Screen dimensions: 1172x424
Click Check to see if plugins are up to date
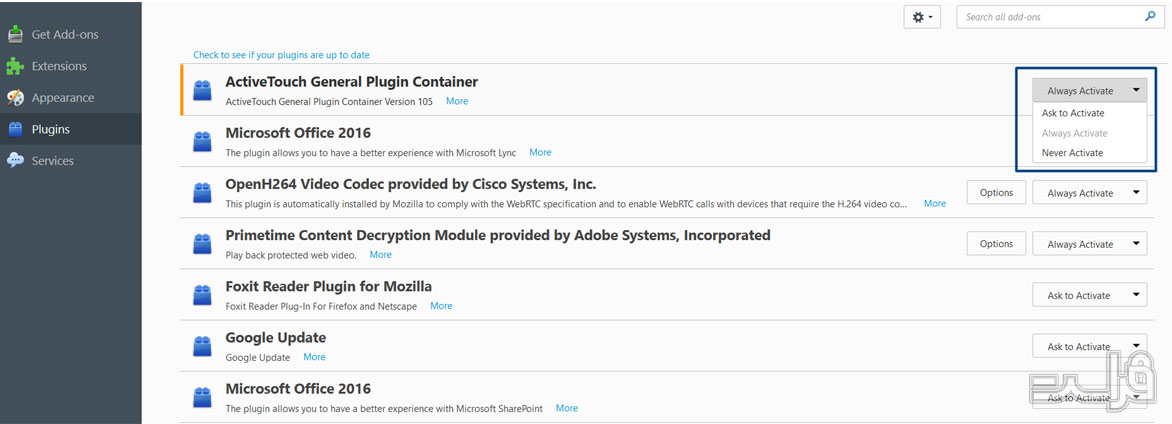(281, 55)
